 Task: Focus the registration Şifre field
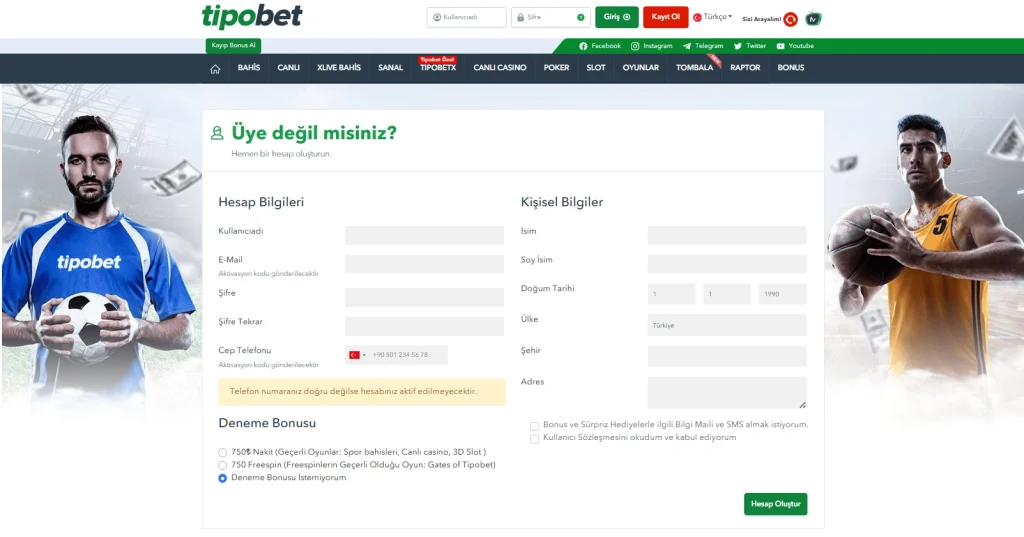point(424,297)
